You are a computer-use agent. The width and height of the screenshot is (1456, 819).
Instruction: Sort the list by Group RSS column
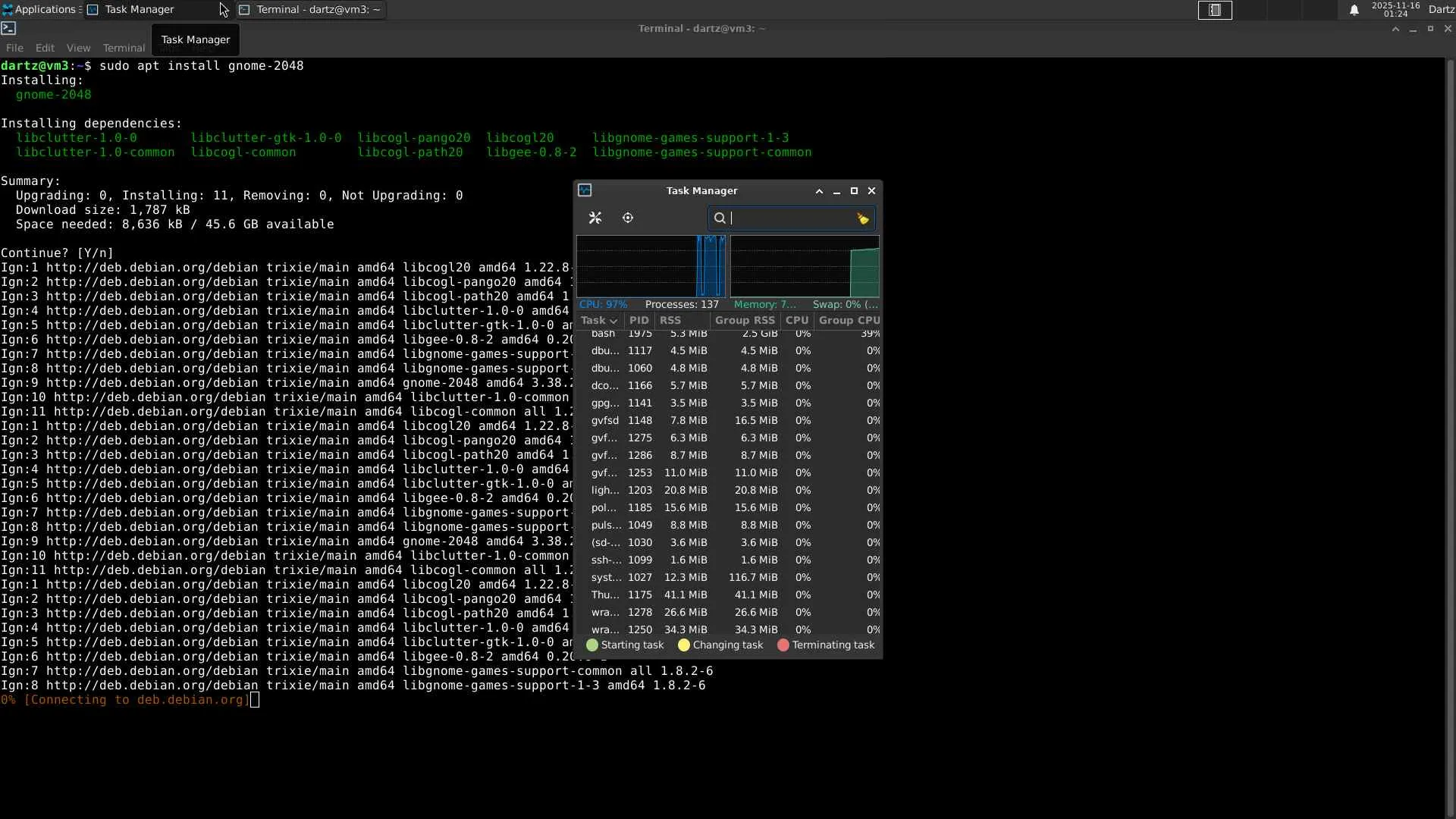tap(744, 321)
